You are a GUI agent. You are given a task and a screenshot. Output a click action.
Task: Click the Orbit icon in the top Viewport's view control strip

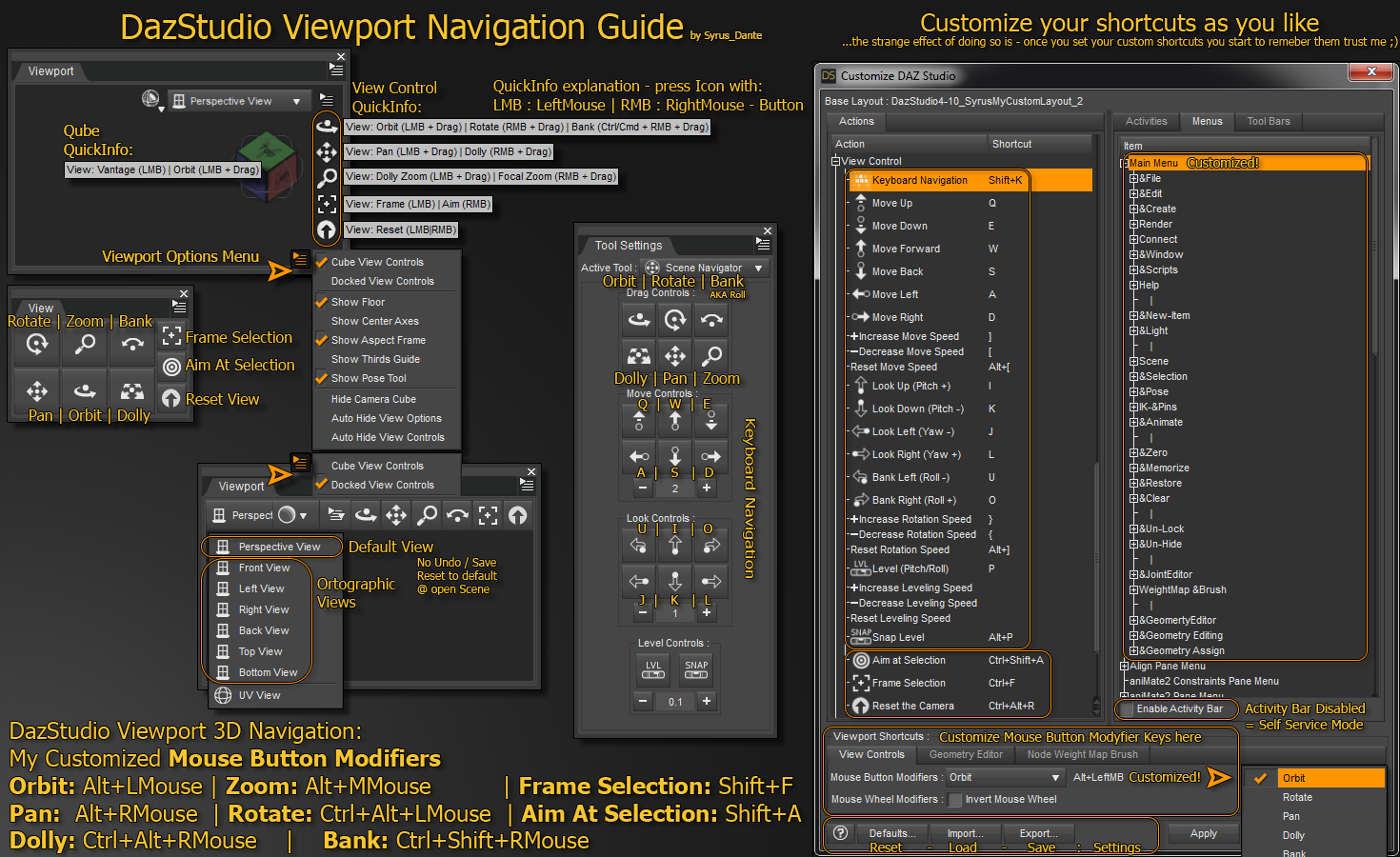[x=327, y=126]
